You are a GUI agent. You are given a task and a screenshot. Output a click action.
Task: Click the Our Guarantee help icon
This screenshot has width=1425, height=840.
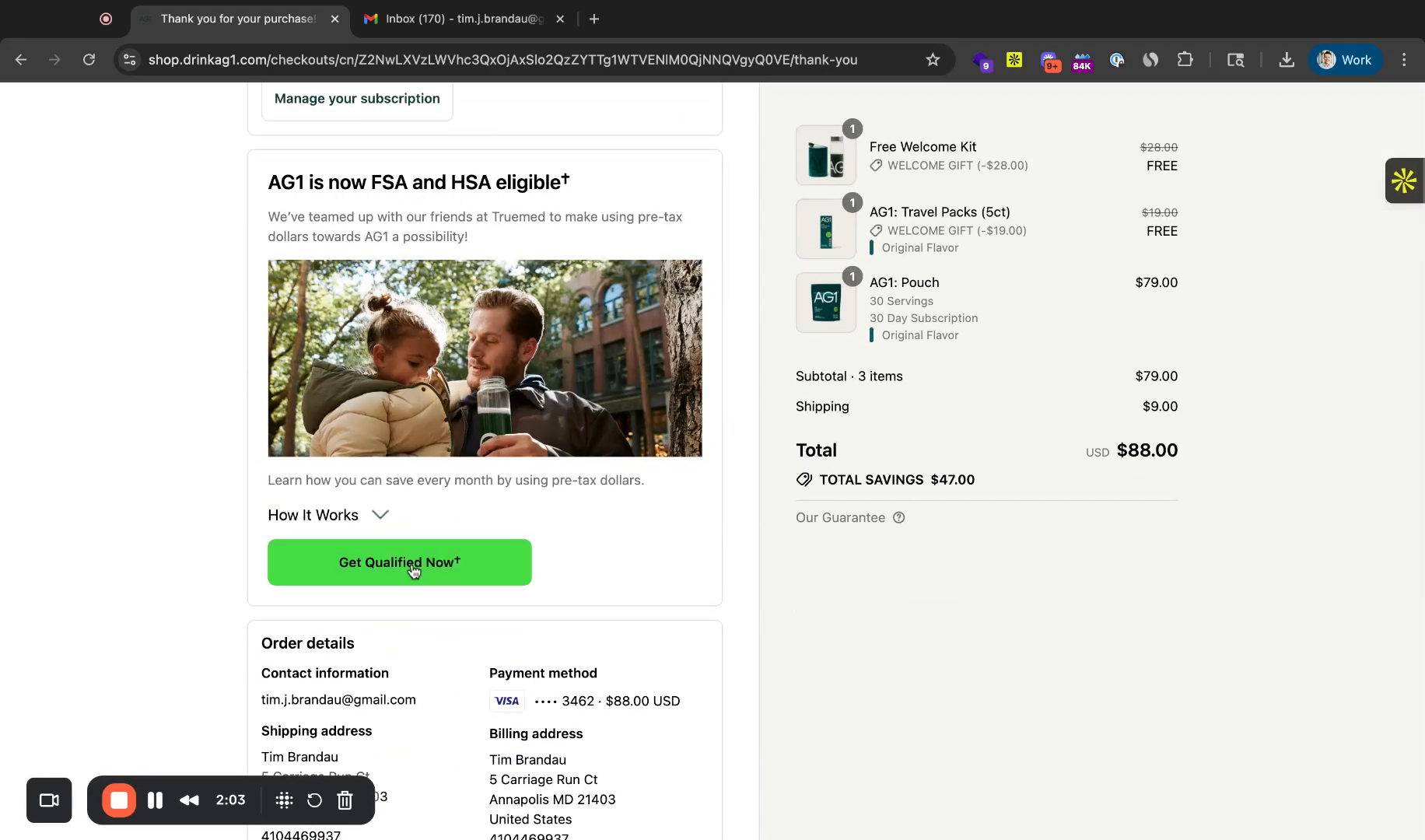click(x=899, y=517)
